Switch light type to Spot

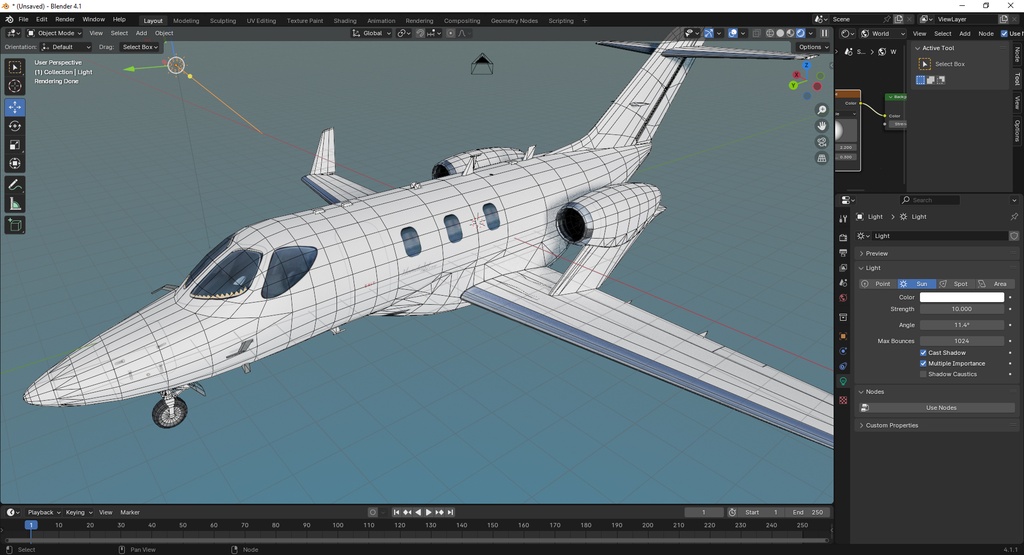(x=955, y=284)
